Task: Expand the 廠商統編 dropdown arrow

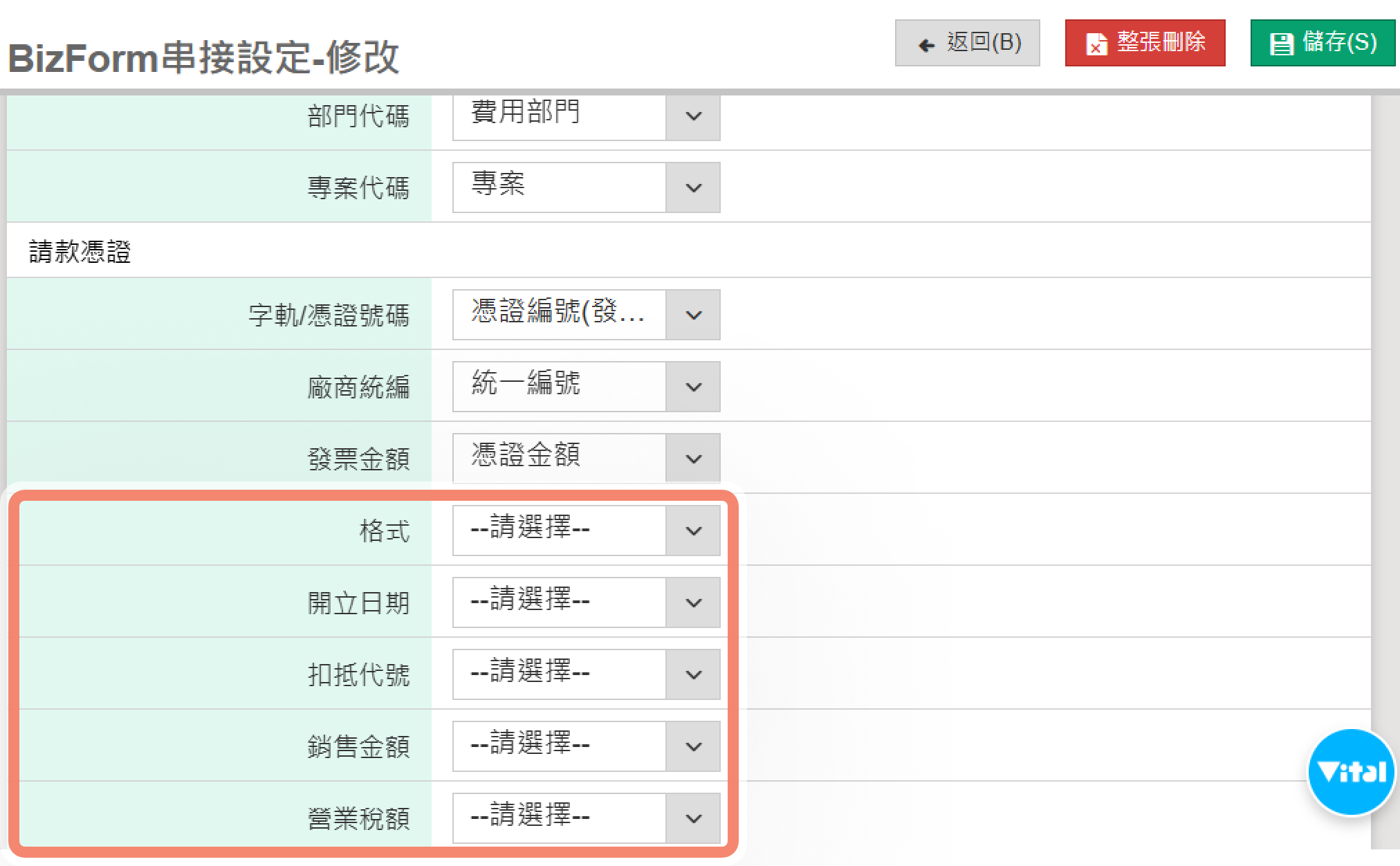Action: pos(693,387)
